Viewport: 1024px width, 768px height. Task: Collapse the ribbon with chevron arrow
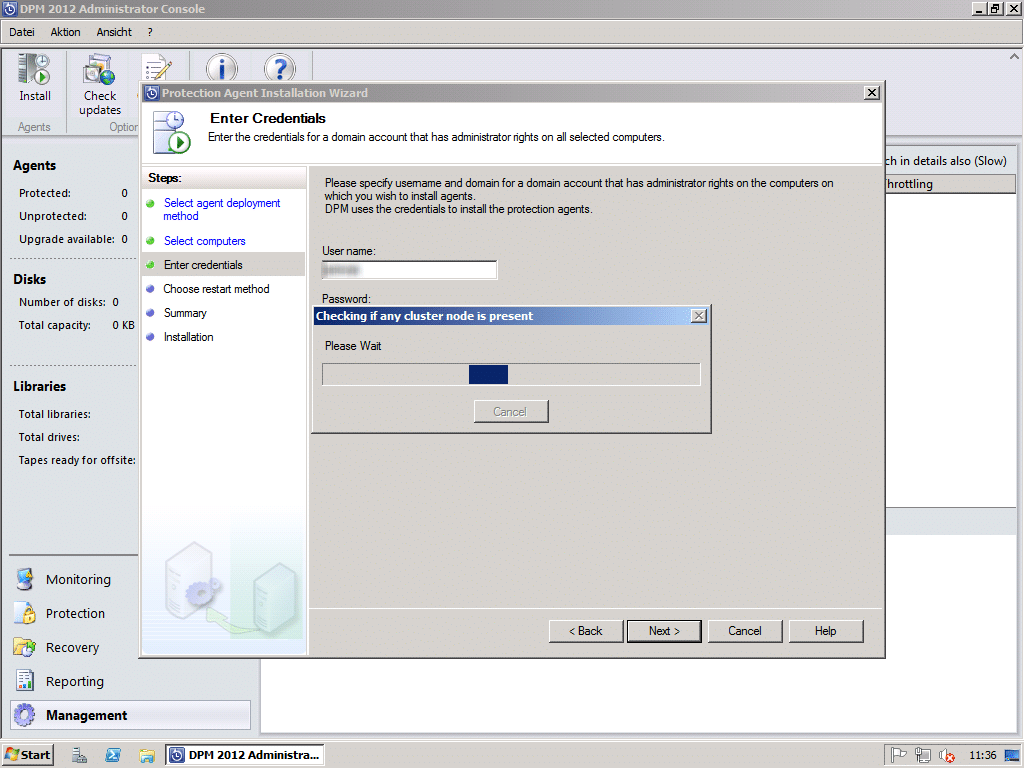pos(1014,57)
